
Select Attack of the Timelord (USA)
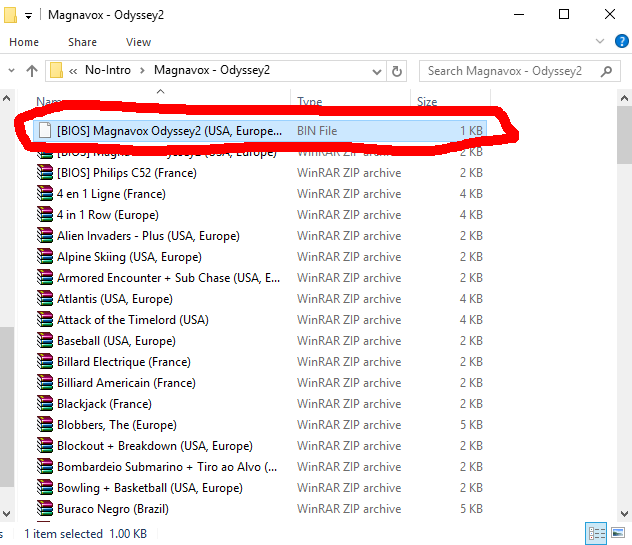click(260, 320)
